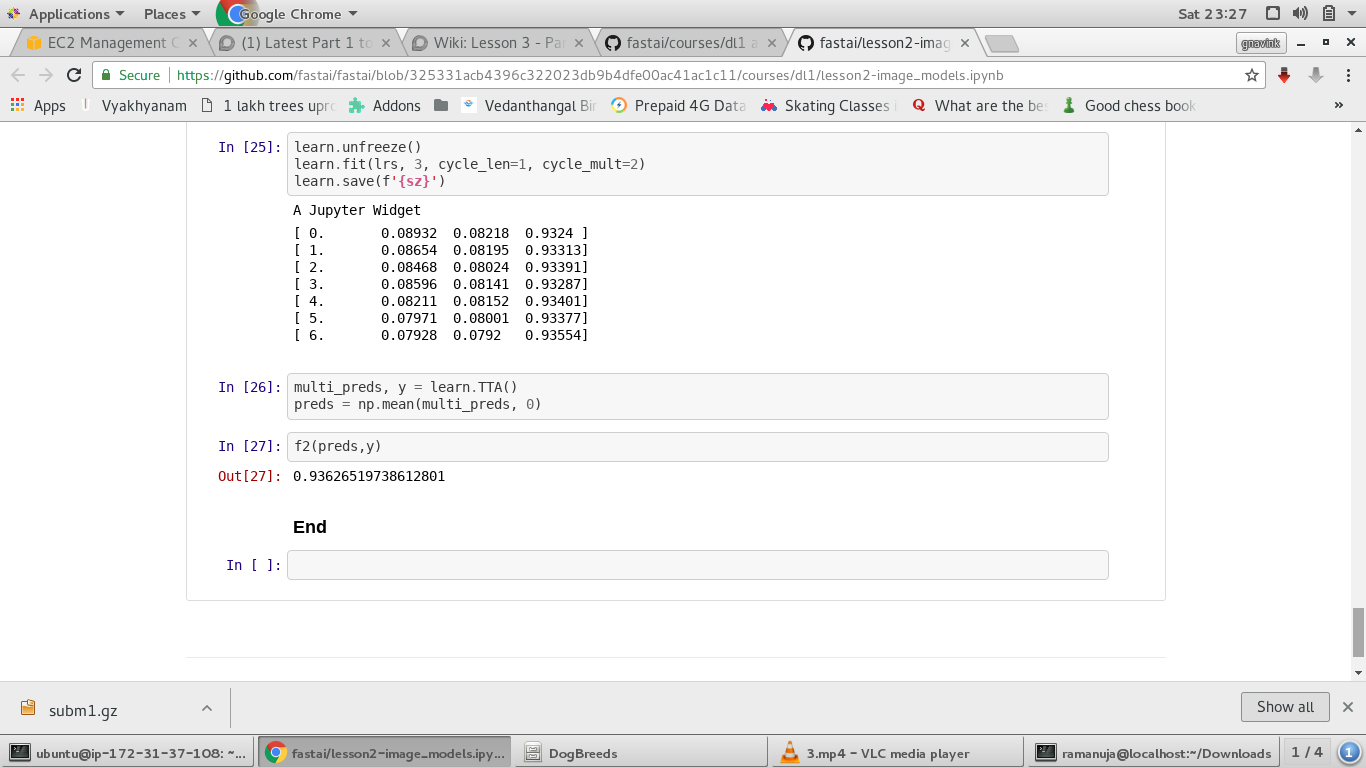The width and height of the screenshot is (1366, 768).
Task: Click the volume icon in system tray
Action: coord(1300,14)
